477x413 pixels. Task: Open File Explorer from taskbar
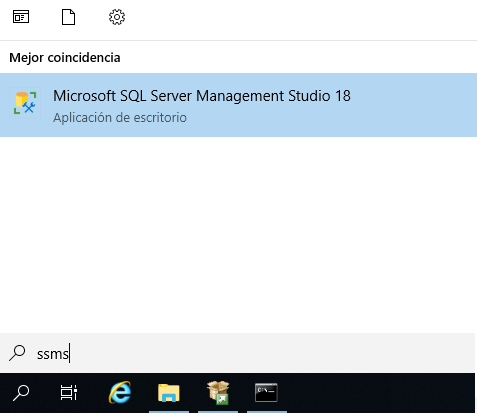point(169,393)
